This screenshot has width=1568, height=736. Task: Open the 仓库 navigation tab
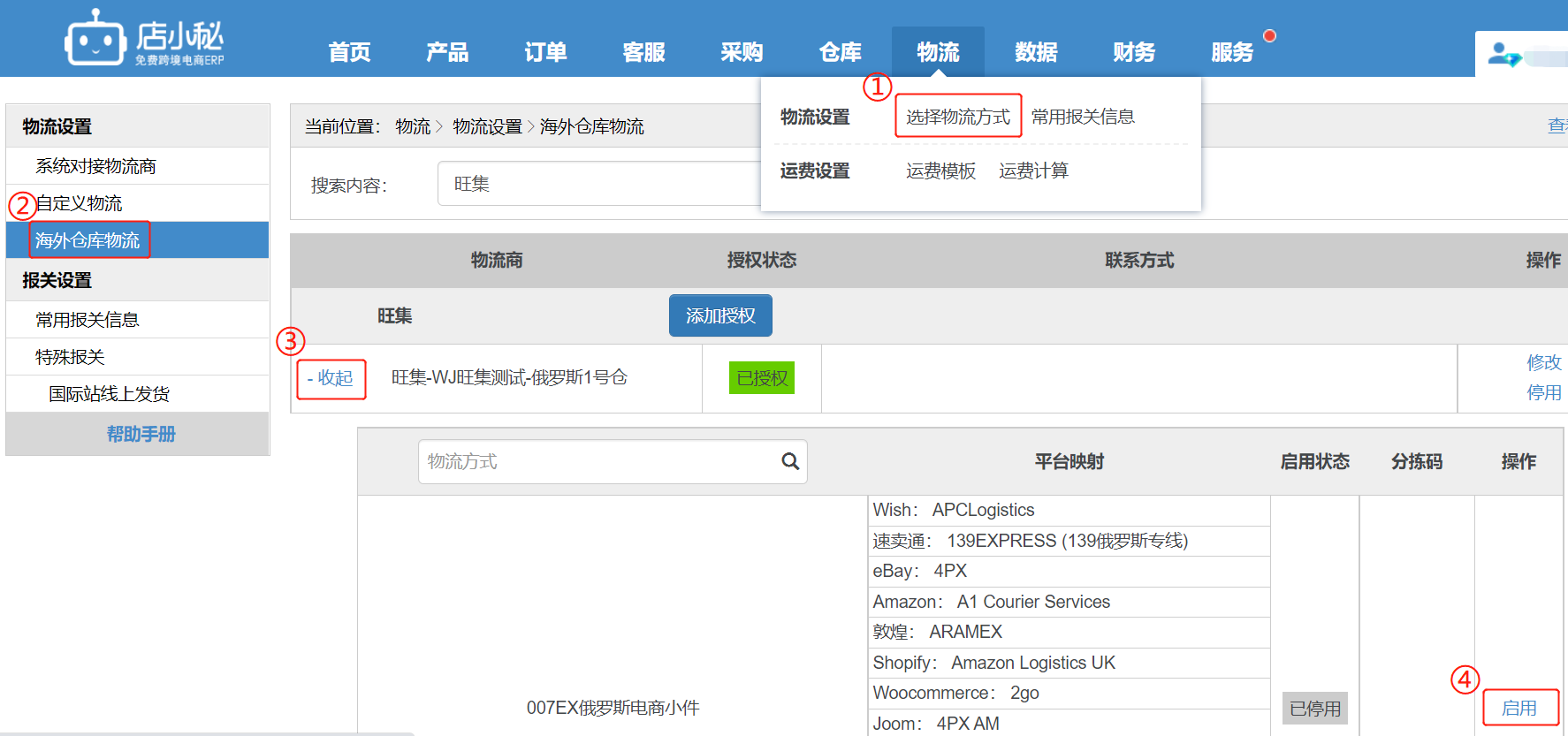click(840, 52)
